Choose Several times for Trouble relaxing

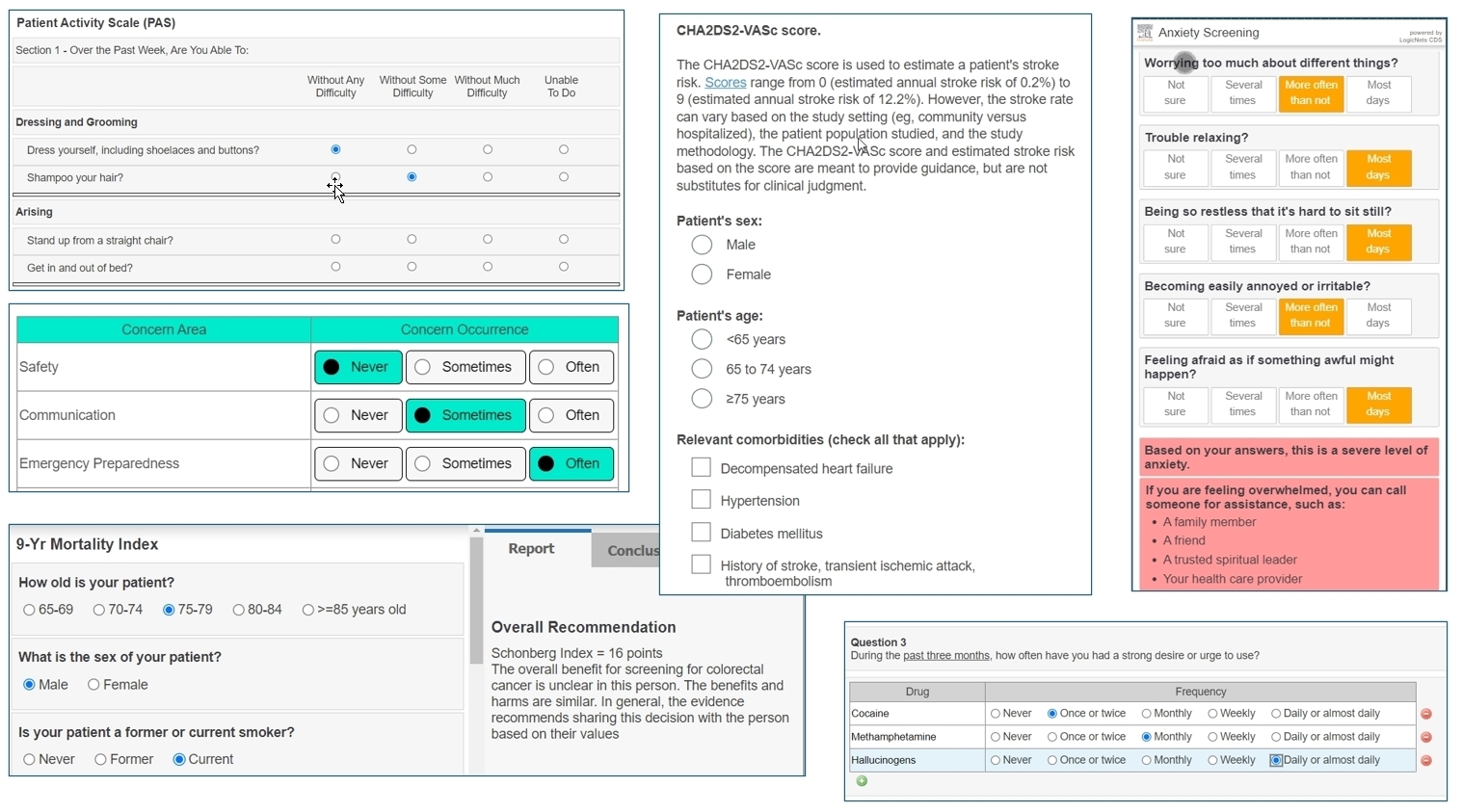tap(1243, 167)
